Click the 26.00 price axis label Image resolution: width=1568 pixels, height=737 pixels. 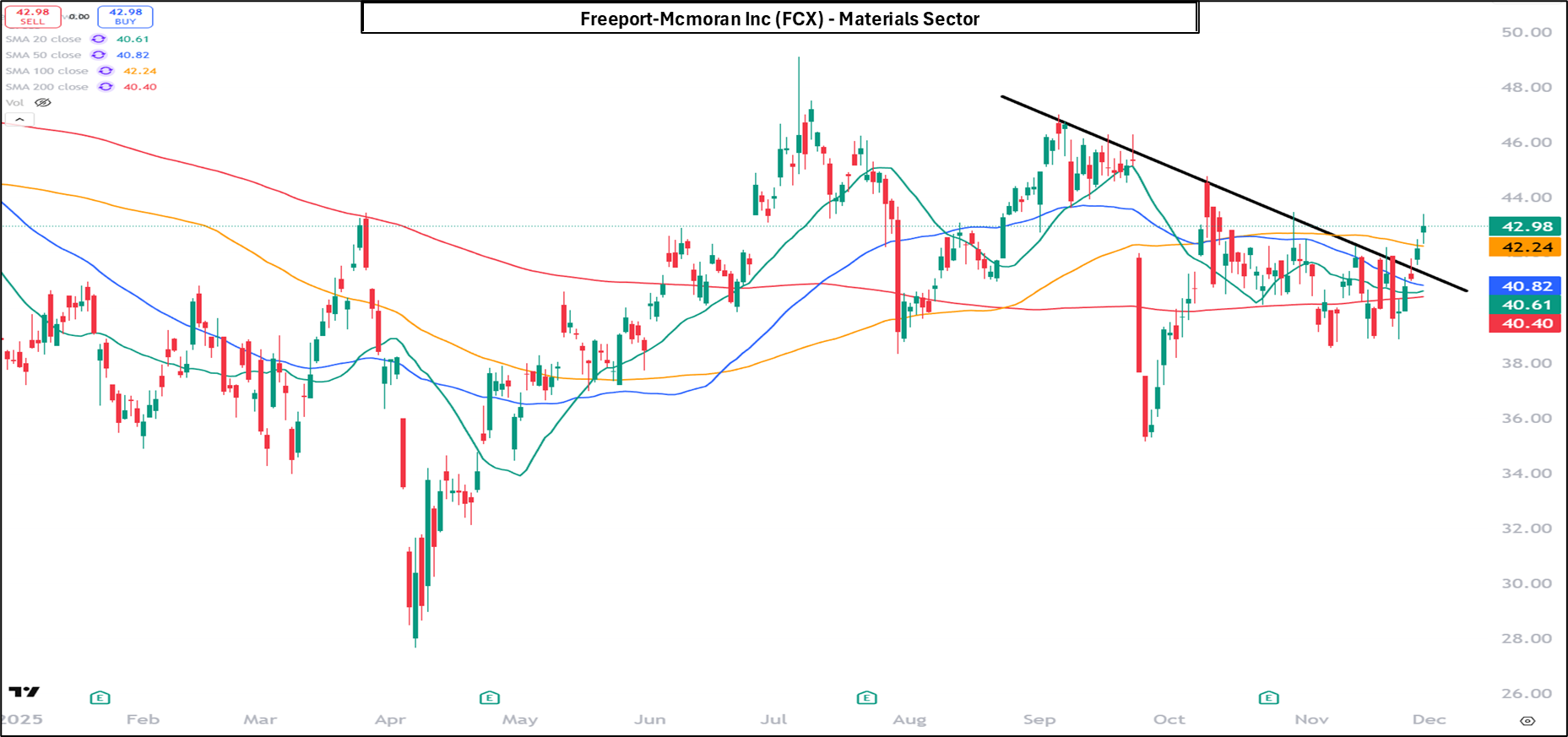(x=1527, y=693)
